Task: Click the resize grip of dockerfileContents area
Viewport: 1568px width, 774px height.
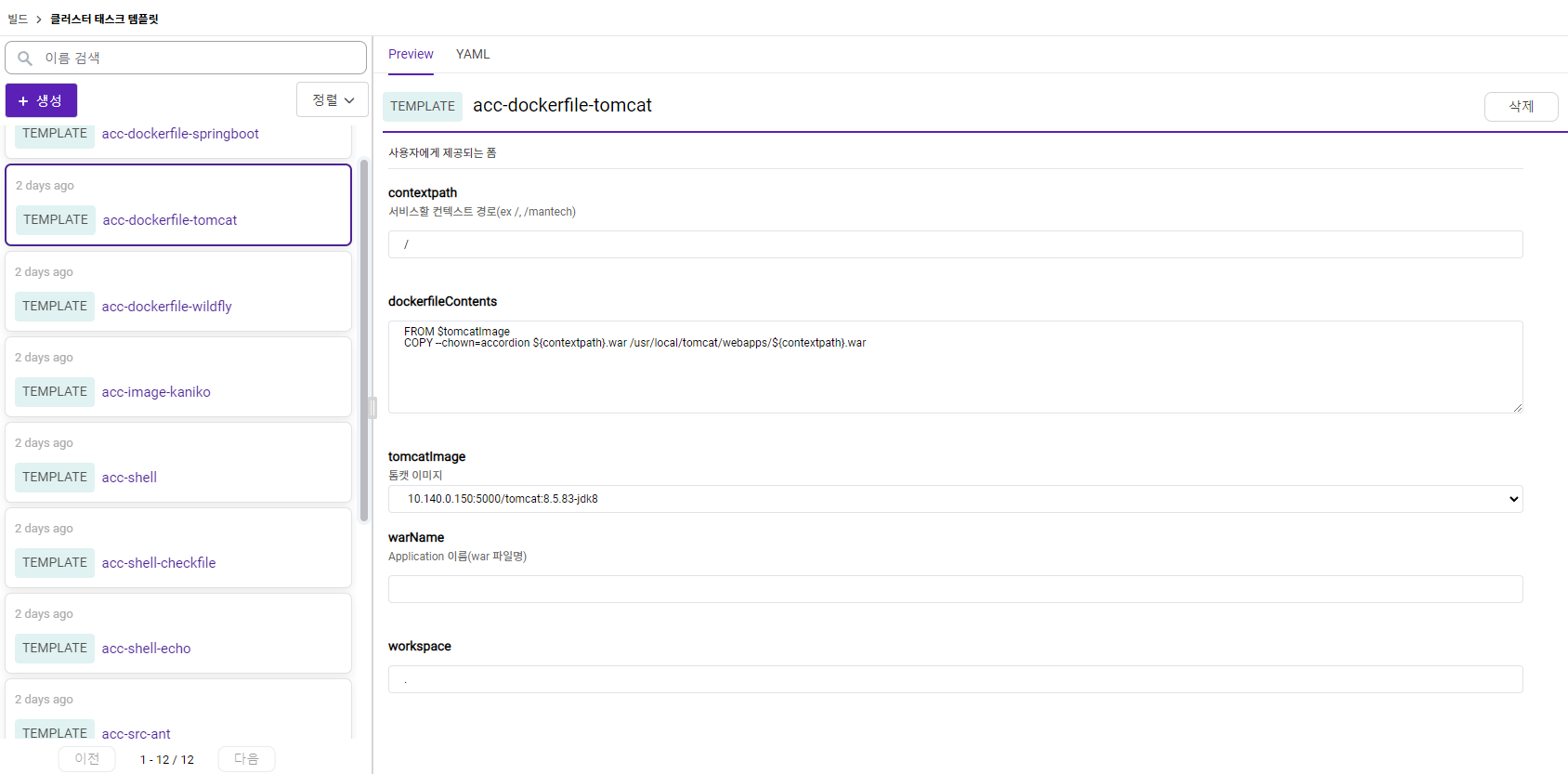Action: point(1518,408)
